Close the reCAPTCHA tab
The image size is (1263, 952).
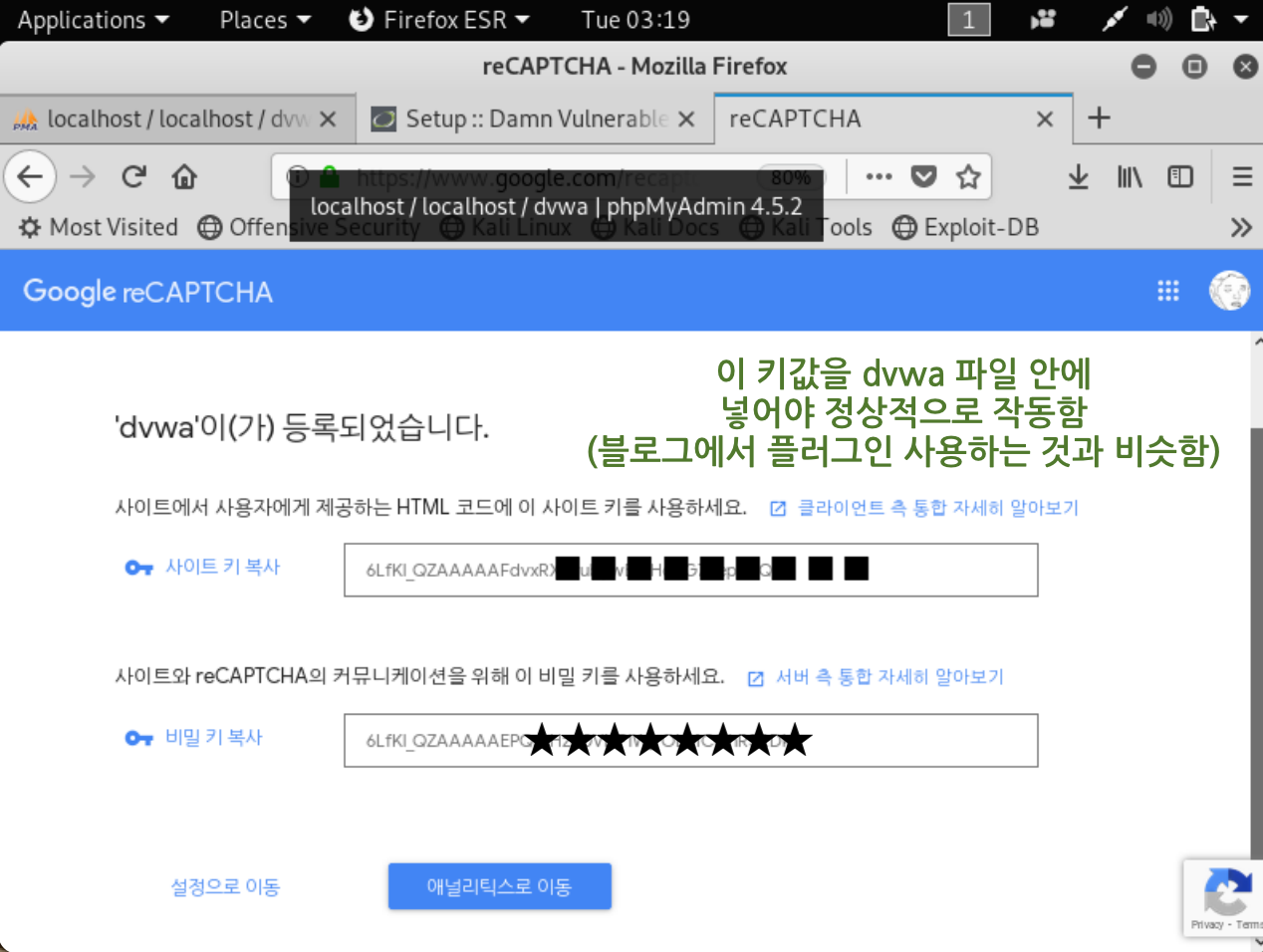click(x=1045, y=119)
